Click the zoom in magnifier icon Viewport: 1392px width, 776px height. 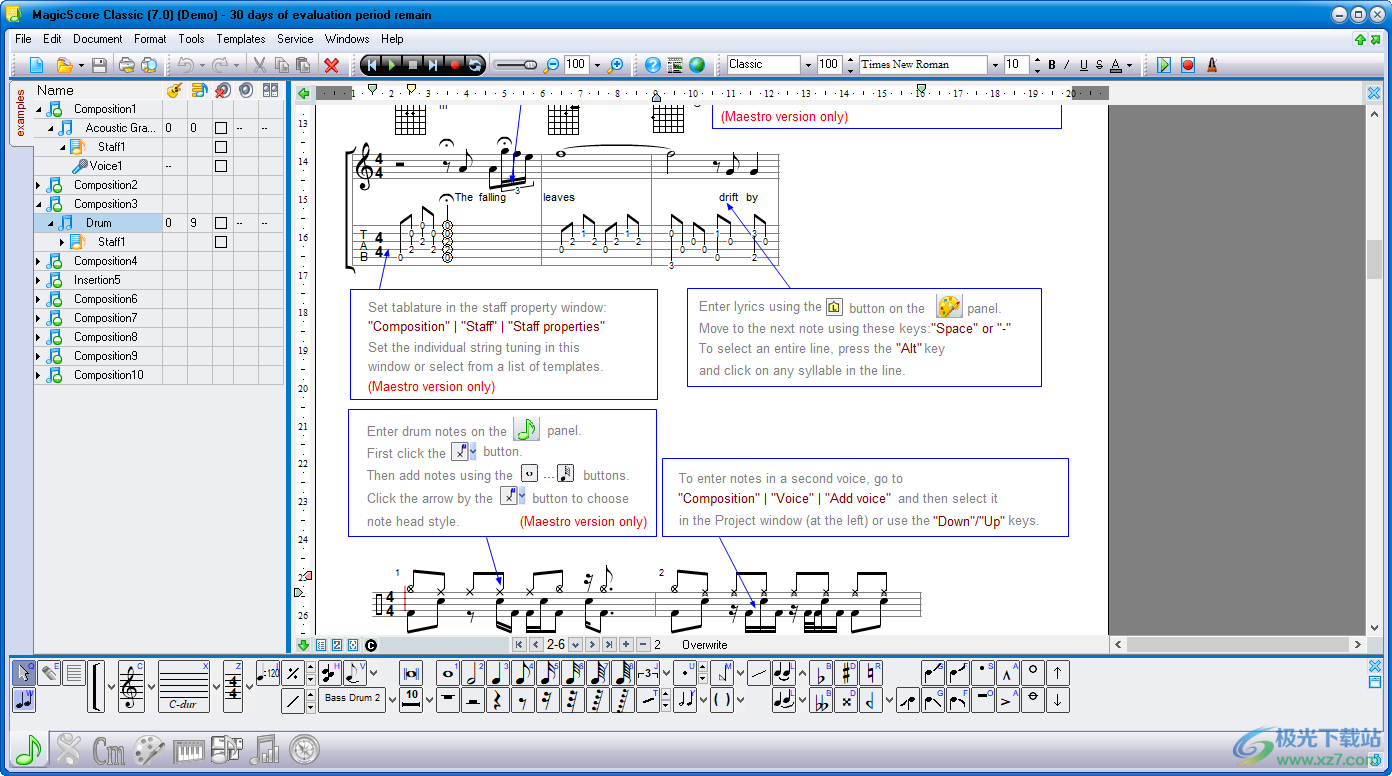click(616, 65)
